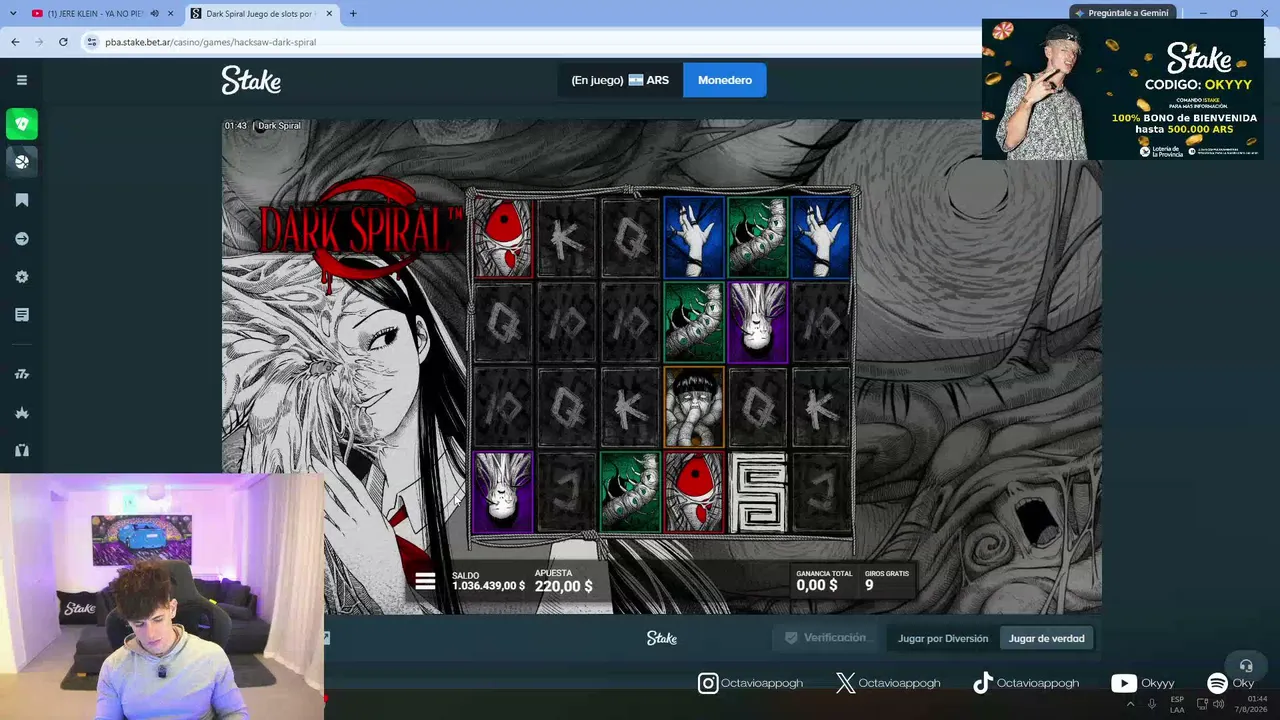Click the 01:43 game timer

click(x=235, y=126)
